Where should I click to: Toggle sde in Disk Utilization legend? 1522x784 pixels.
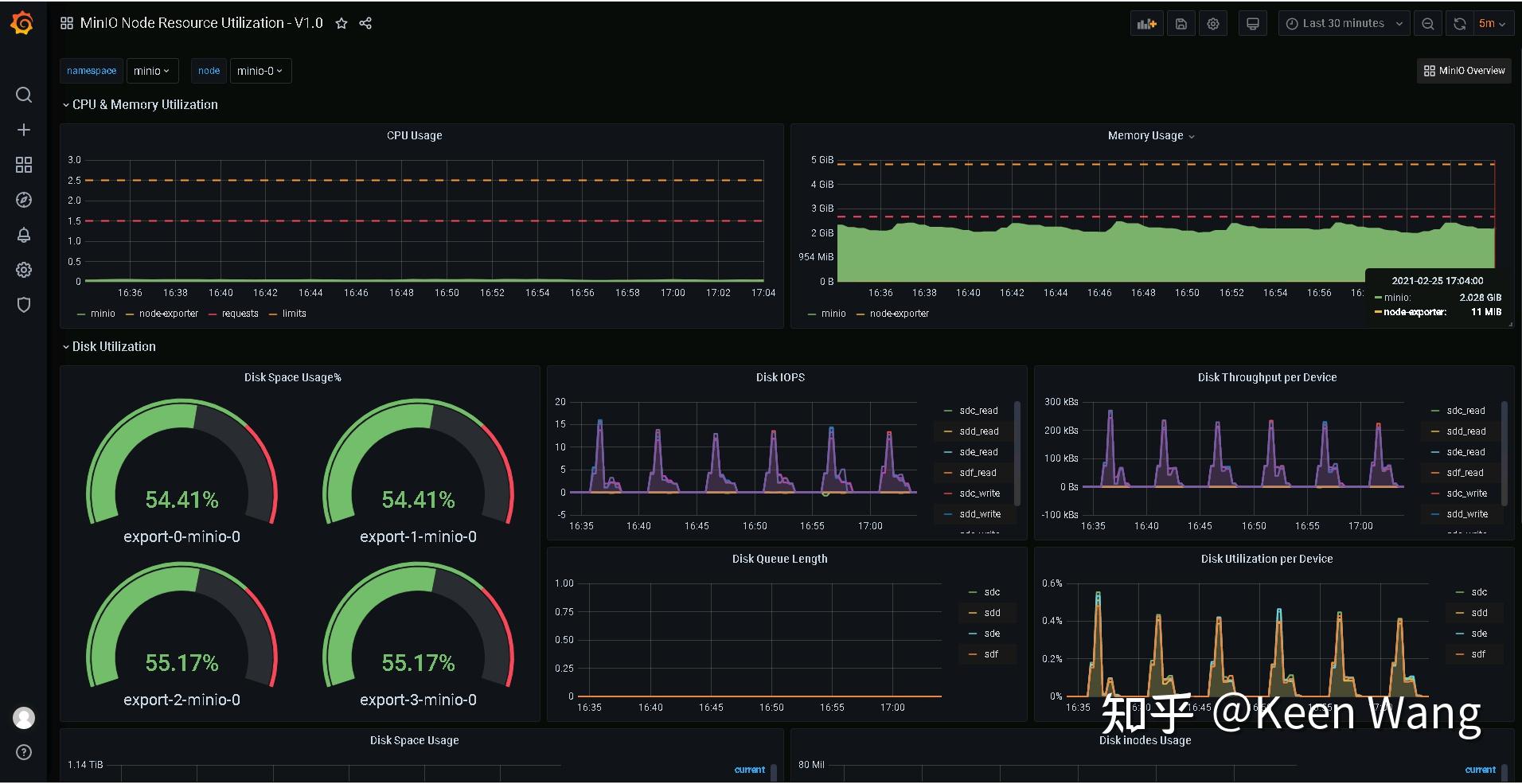[1479, 634]
